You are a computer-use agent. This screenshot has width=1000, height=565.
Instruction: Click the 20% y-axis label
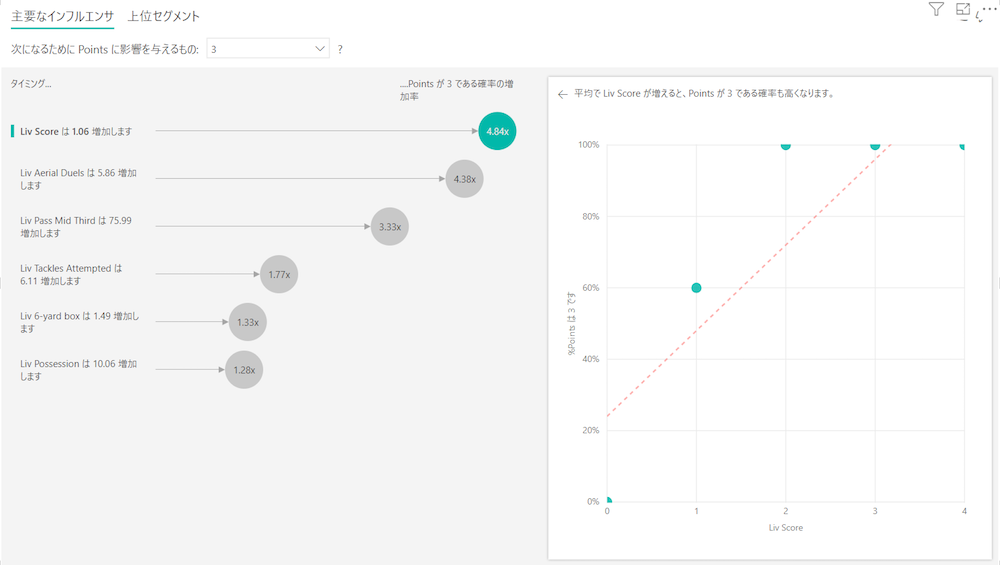[591, 430]
